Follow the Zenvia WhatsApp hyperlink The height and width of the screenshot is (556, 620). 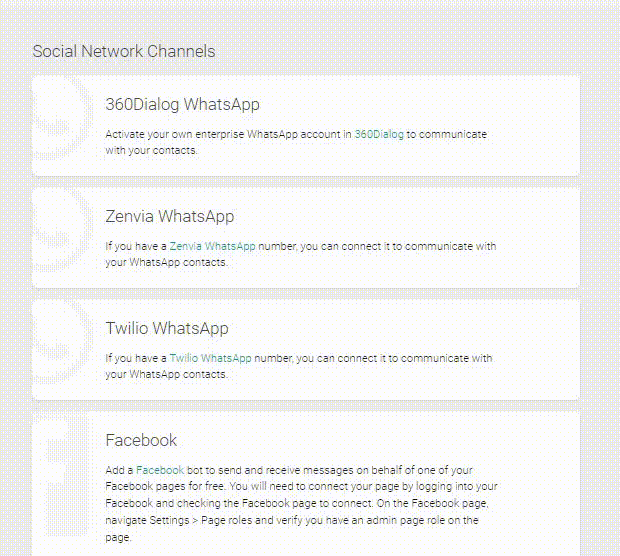pos(212,245)
